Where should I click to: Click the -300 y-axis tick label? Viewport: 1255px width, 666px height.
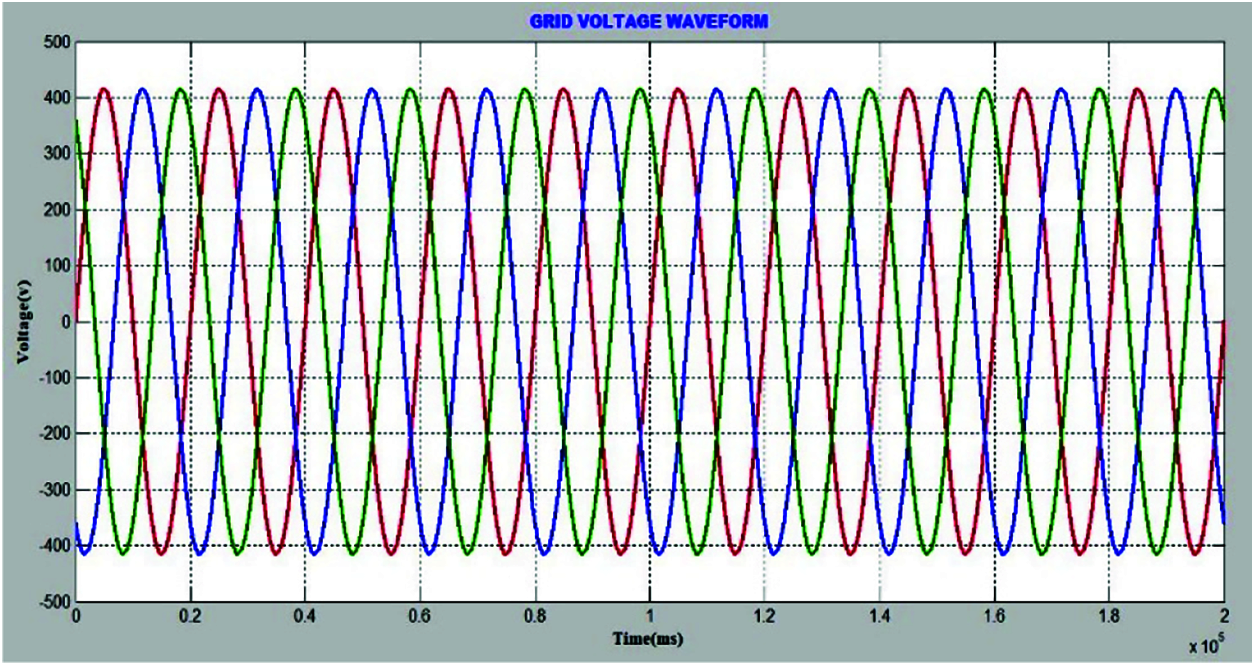coord(51,491)
